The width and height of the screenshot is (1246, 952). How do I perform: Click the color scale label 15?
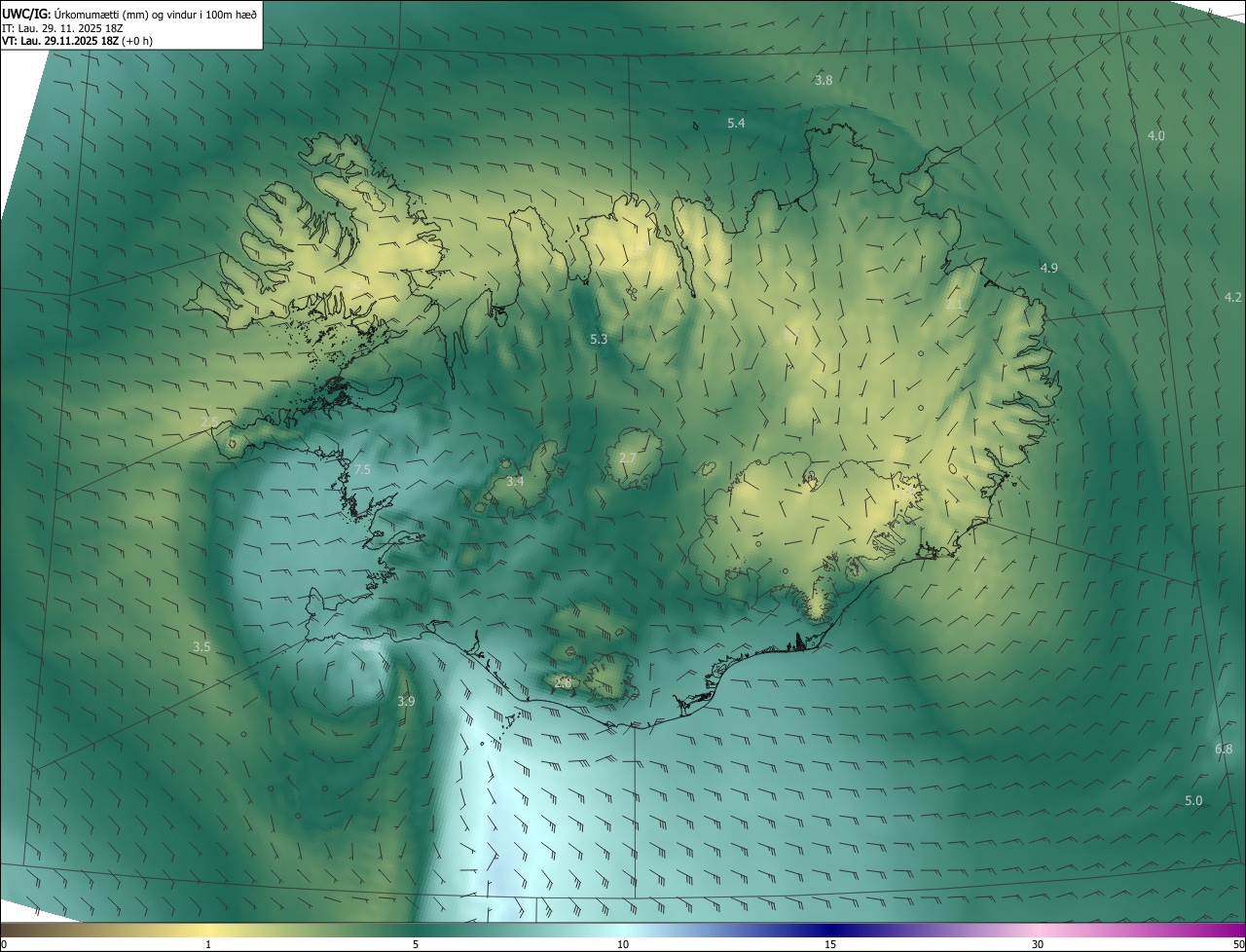point(830,944)
